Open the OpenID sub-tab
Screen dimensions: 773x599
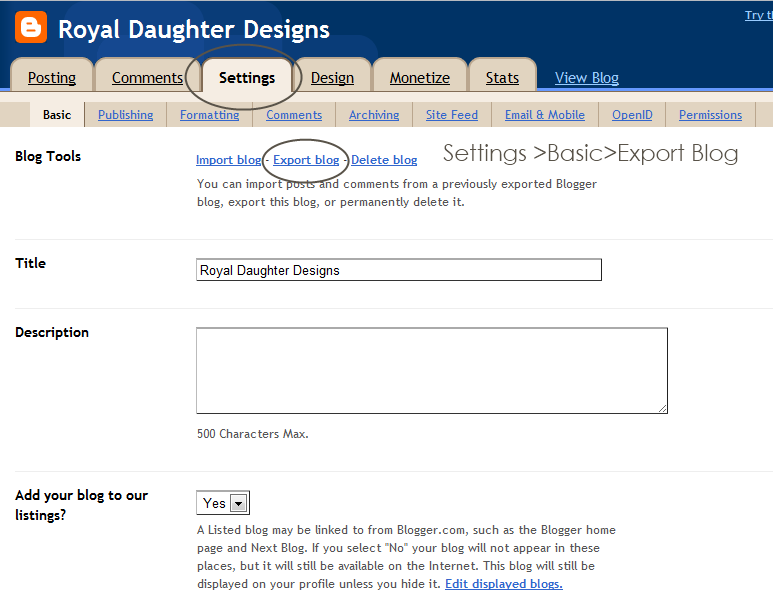pos(632,115)
